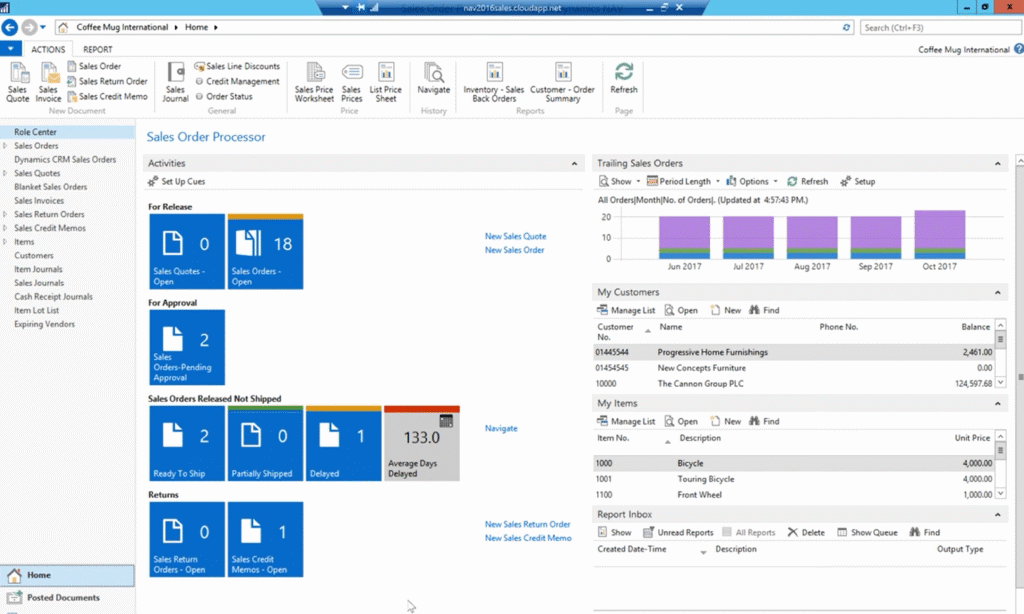Screen dimensions: 1024x614
Task: Open the Sales Orders - Open tile
Action: 265,251
